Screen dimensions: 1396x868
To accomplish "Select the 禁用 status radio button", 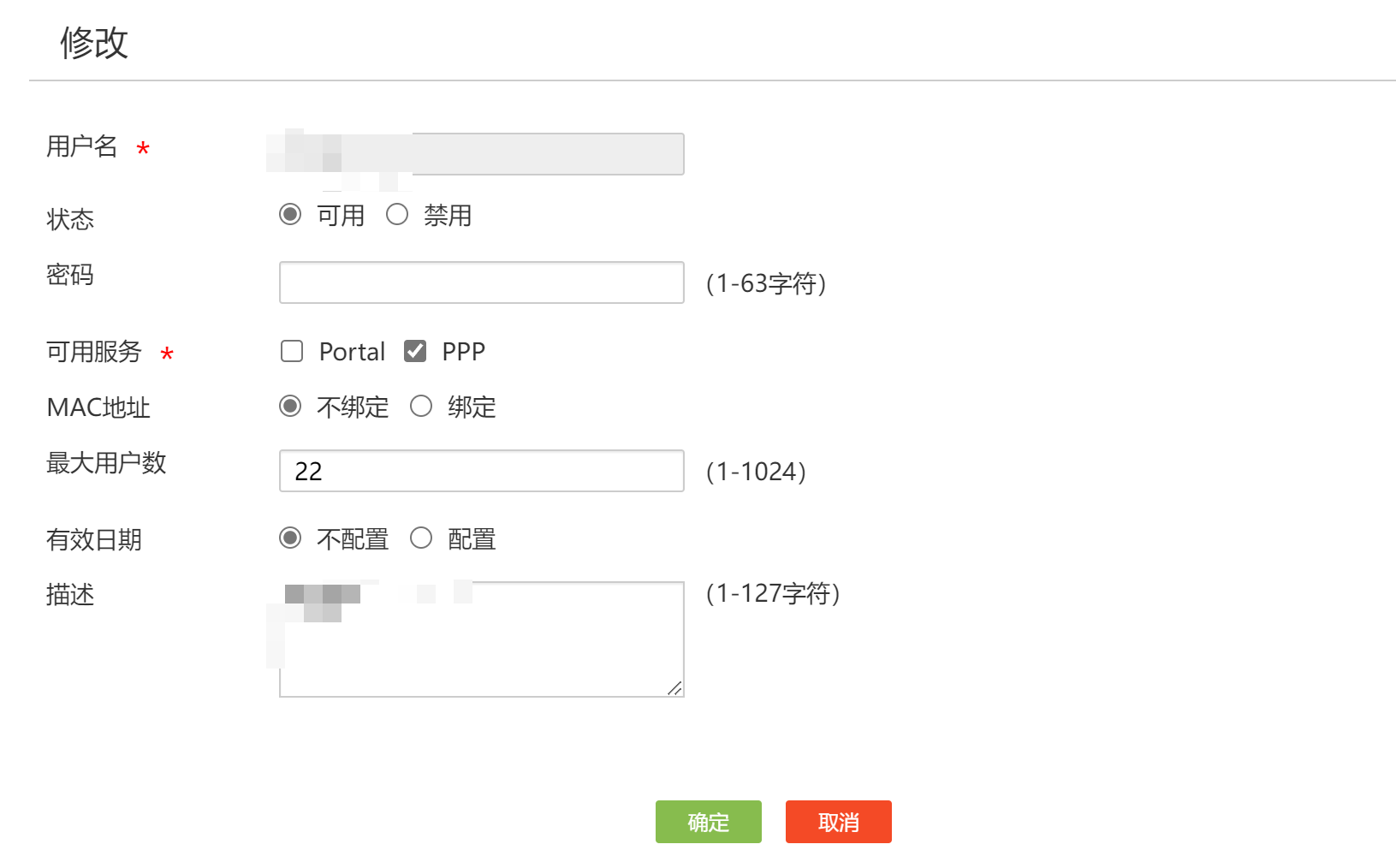I will click(397, 214).
